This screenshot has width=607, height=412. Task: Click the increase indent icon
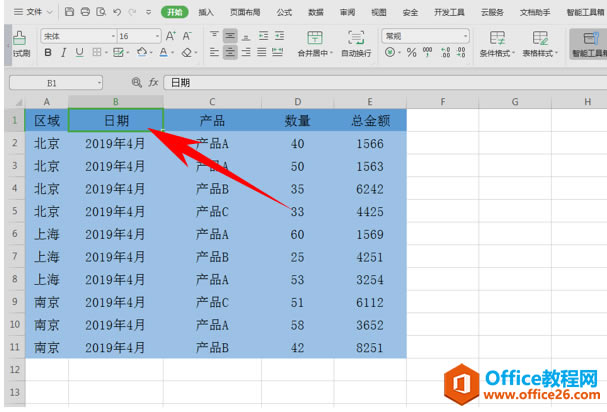(x=279, y=36)
